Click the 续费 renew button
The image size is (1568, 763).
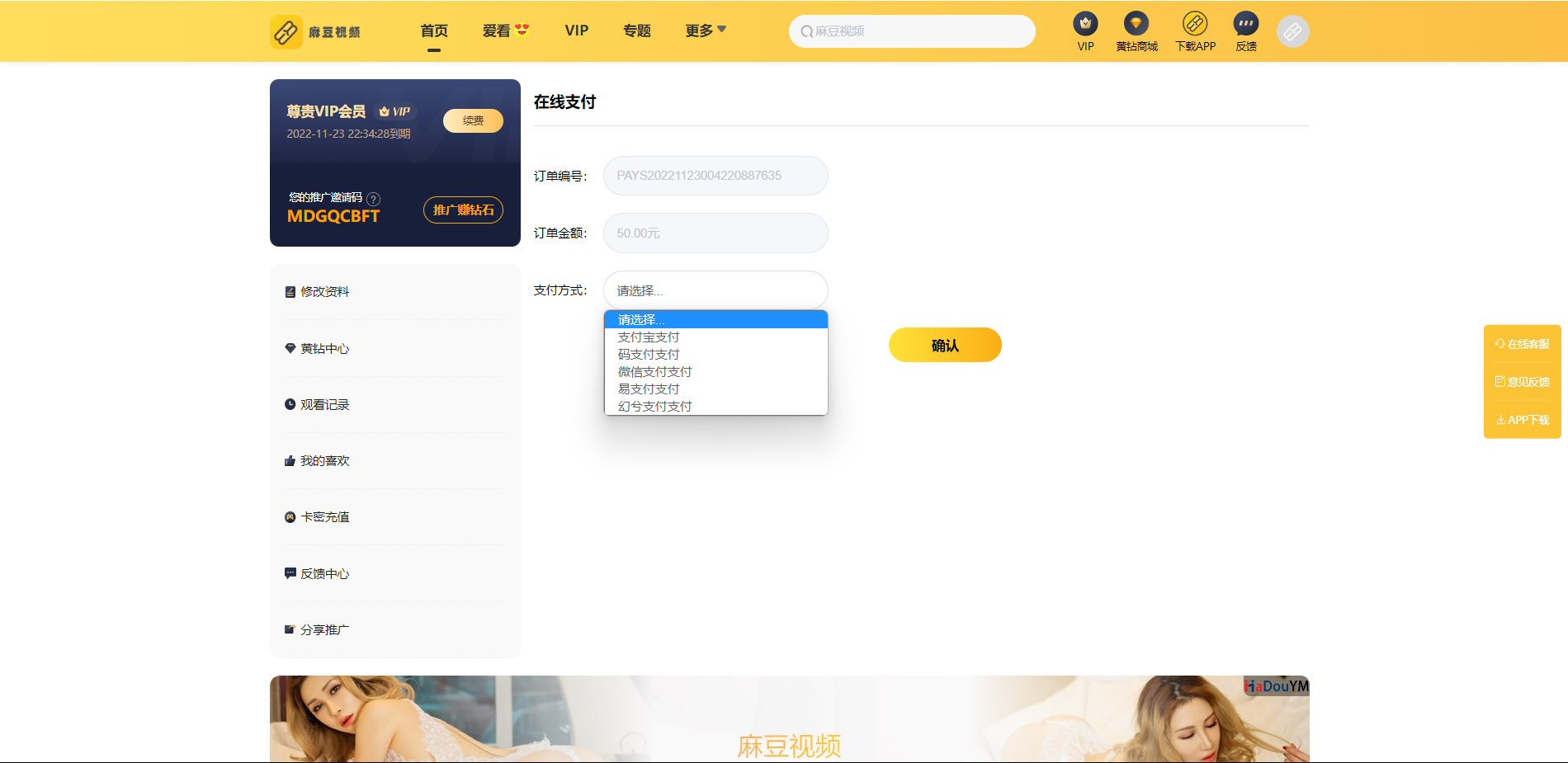click(473, 120)
